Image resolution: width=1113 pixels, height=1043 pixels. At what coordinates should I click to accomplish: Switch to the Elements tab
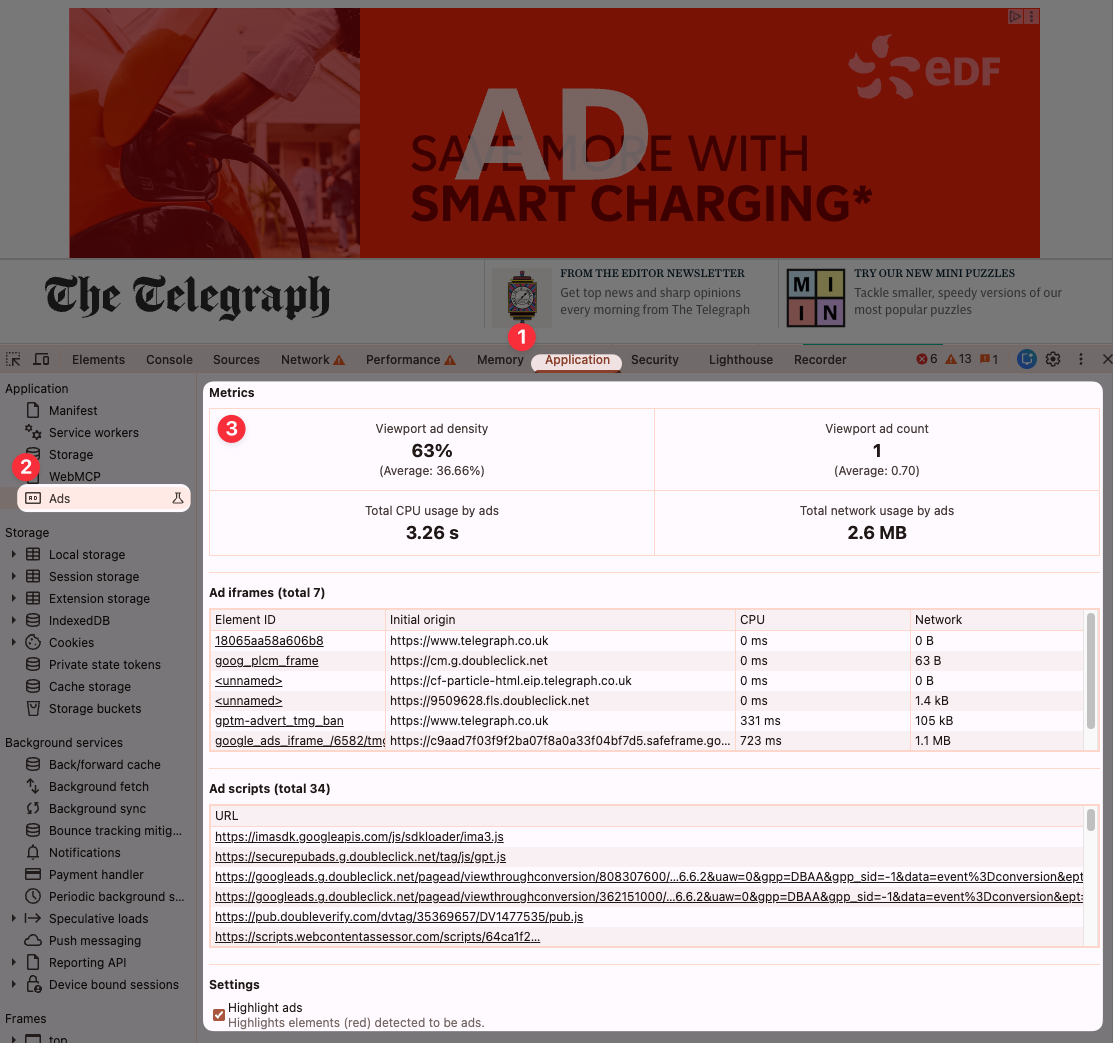pyautogui.click(x=98, y=359)
